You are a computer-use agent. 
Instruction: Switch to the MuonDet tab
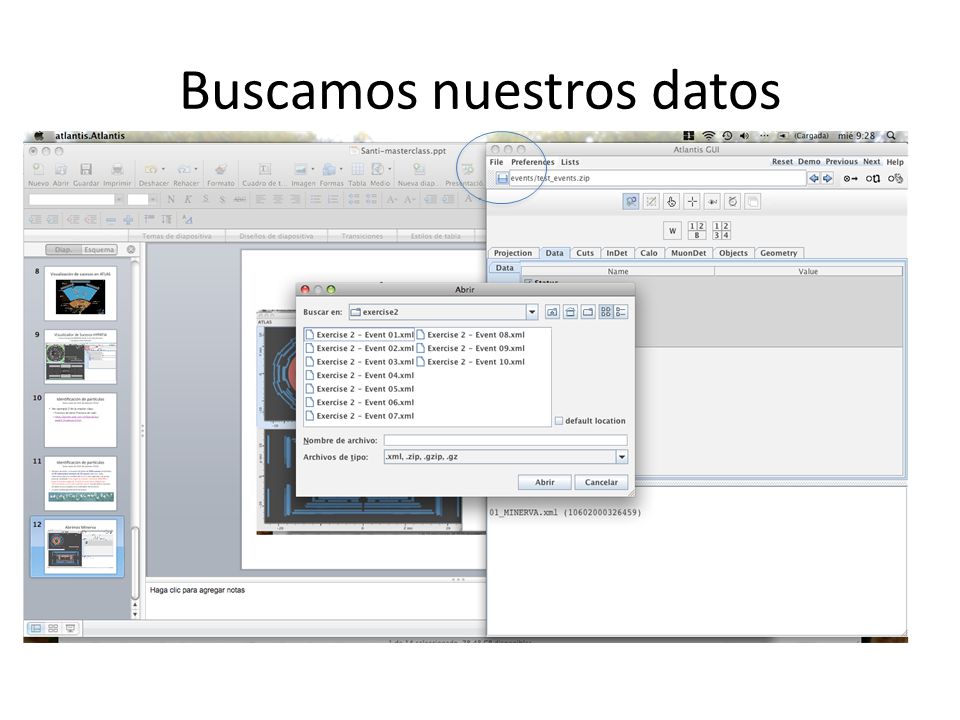[688, 253]
